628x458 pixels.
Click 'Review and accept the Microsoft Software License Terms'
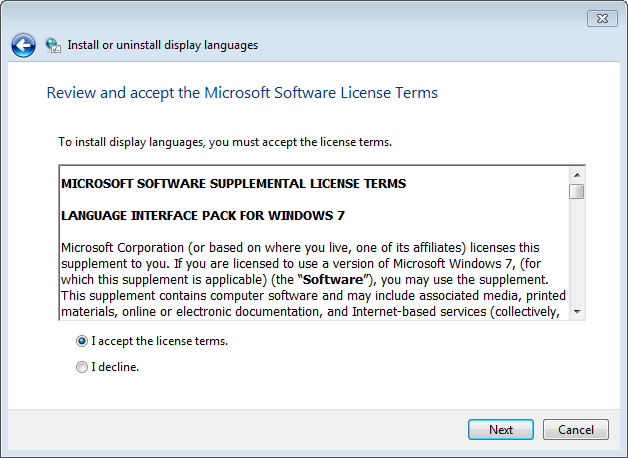[x=242, y=93]
